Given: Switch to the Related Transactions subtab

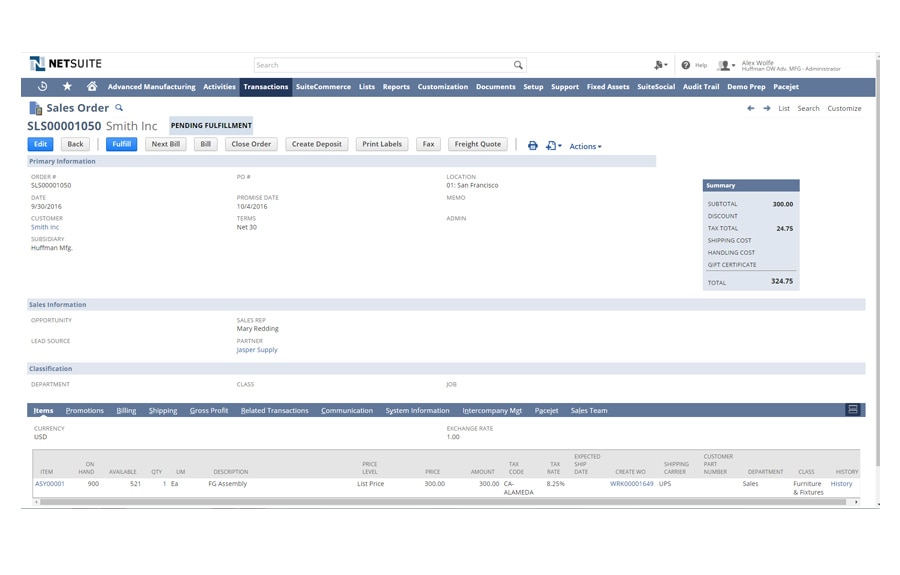Looking at the screenshot, I should tap(275, 411).
